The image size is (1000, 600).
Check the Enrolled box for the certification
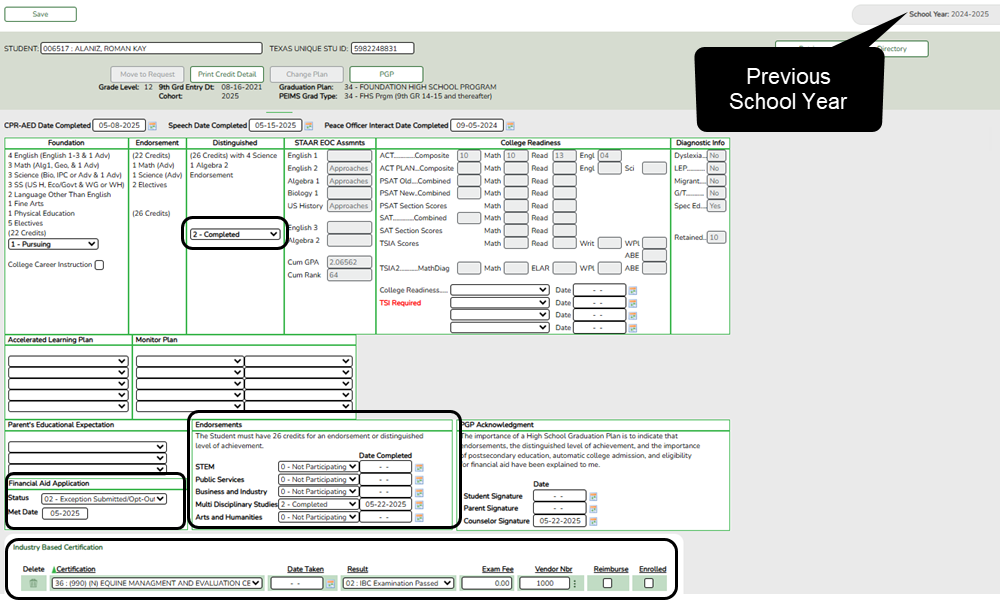(x=650, y=582)
